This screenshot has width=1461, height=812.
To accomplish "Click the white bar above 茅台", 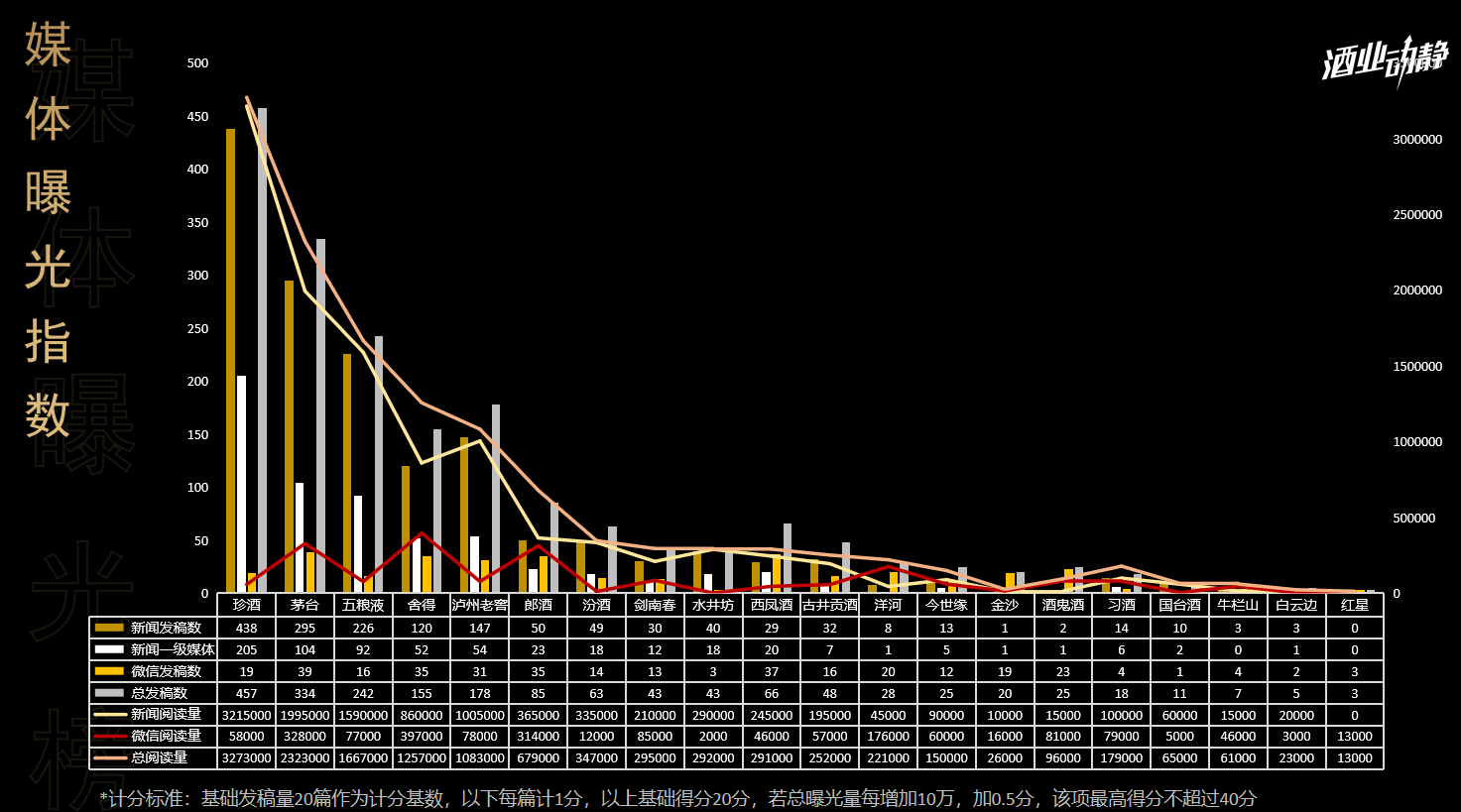I will click(300, 537).
